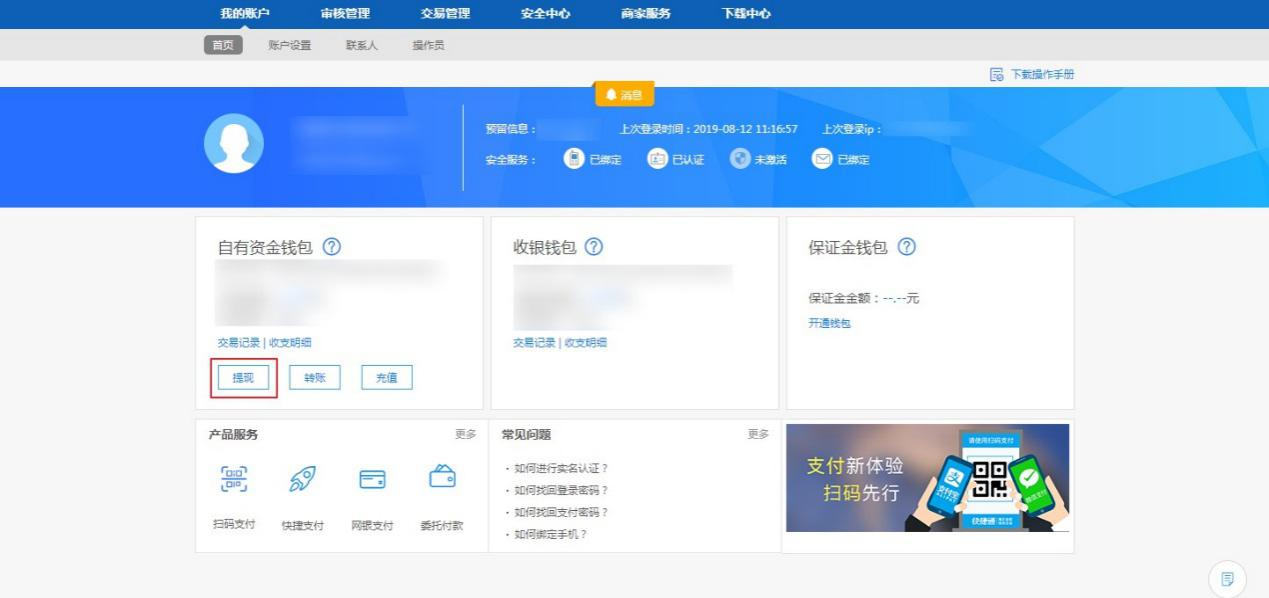1269x598 pixels.
Task: Click the help icon beside 收银钱包
Action: (593, 247)
